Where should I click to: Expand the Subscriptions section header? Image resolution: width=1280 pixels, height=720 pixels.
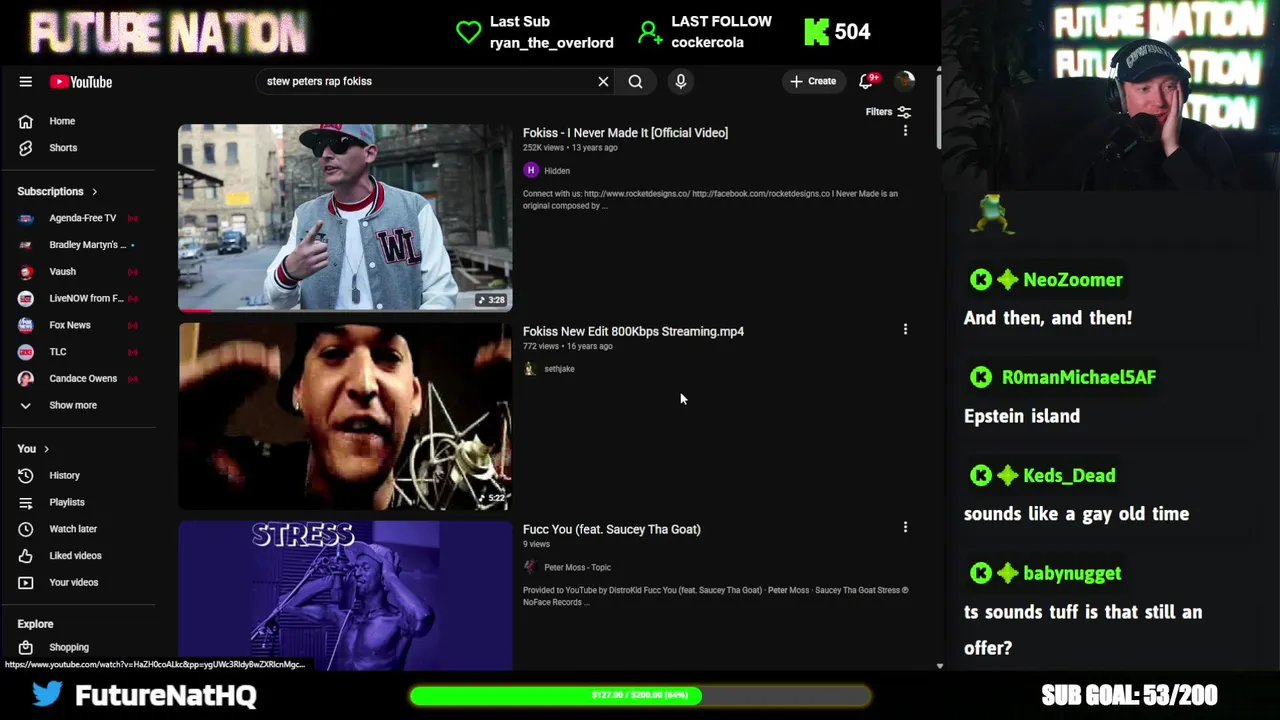[58, 191]
